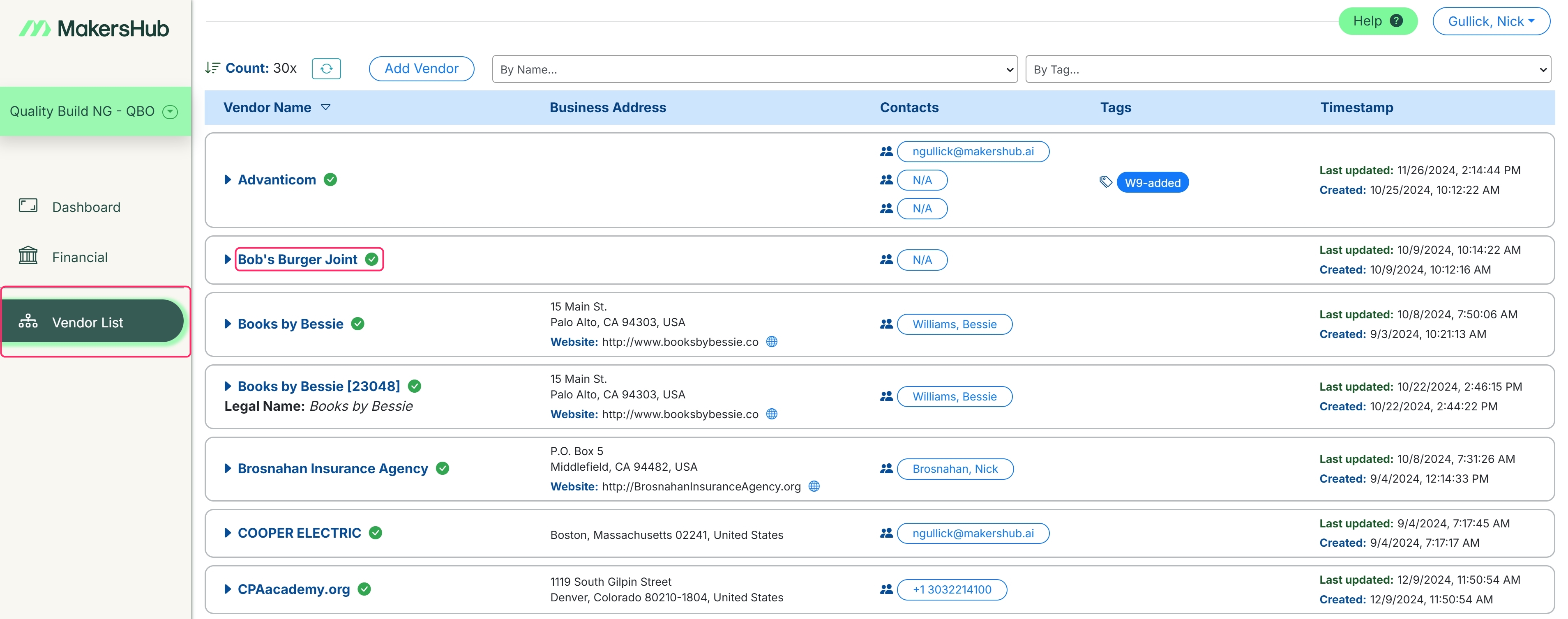Refresh the vendor list
Screen dimensions: 1568x619
[x=326, y=68]
